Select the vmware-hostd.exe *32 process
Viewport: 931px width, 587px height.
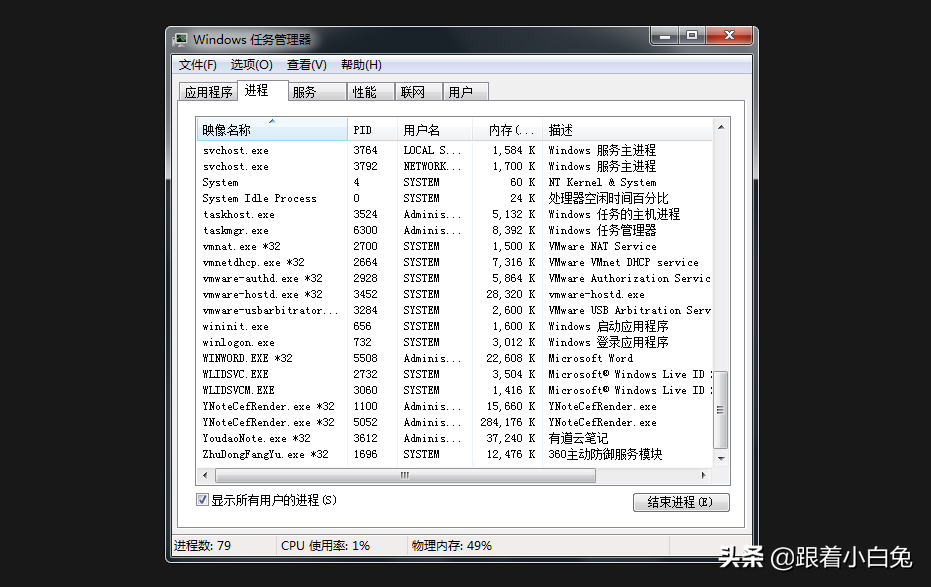coord(454,294)
